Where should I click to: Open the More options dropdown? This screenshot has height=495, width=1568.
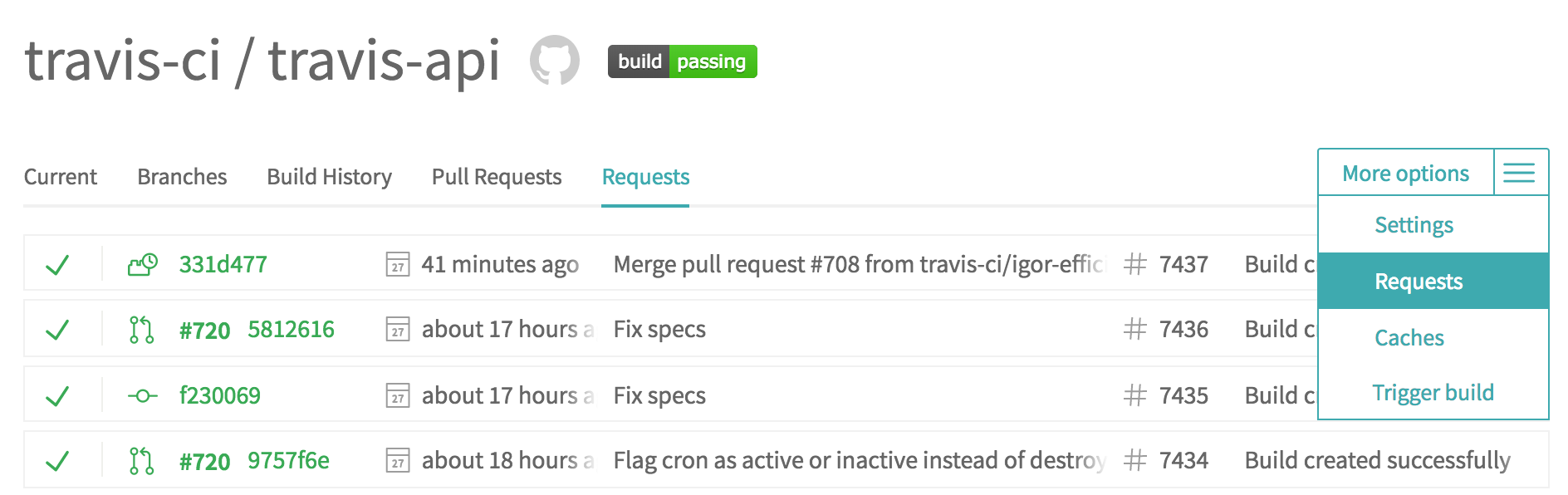click(x=1406, y=173)
